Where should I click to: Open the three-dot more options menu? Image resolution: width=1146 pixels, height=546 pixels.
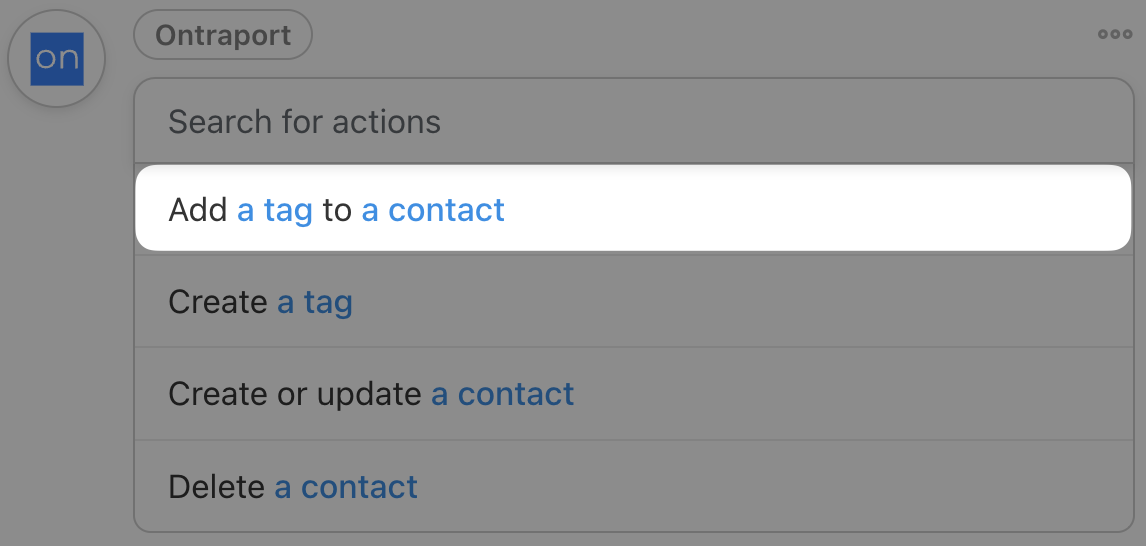click(1115, 34)
